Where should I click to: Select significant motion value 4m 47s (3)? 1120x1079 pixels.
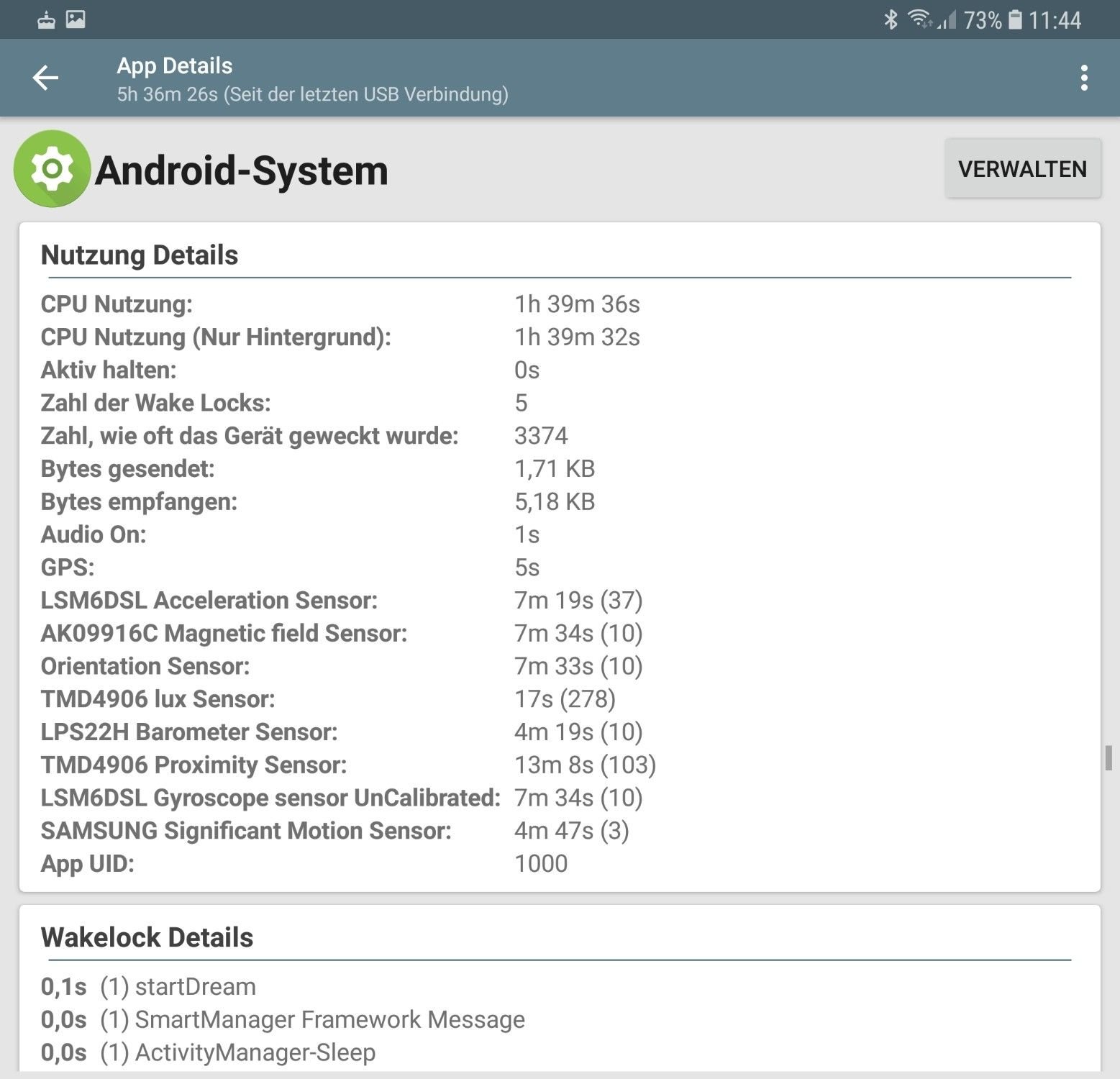pos(572,831)
